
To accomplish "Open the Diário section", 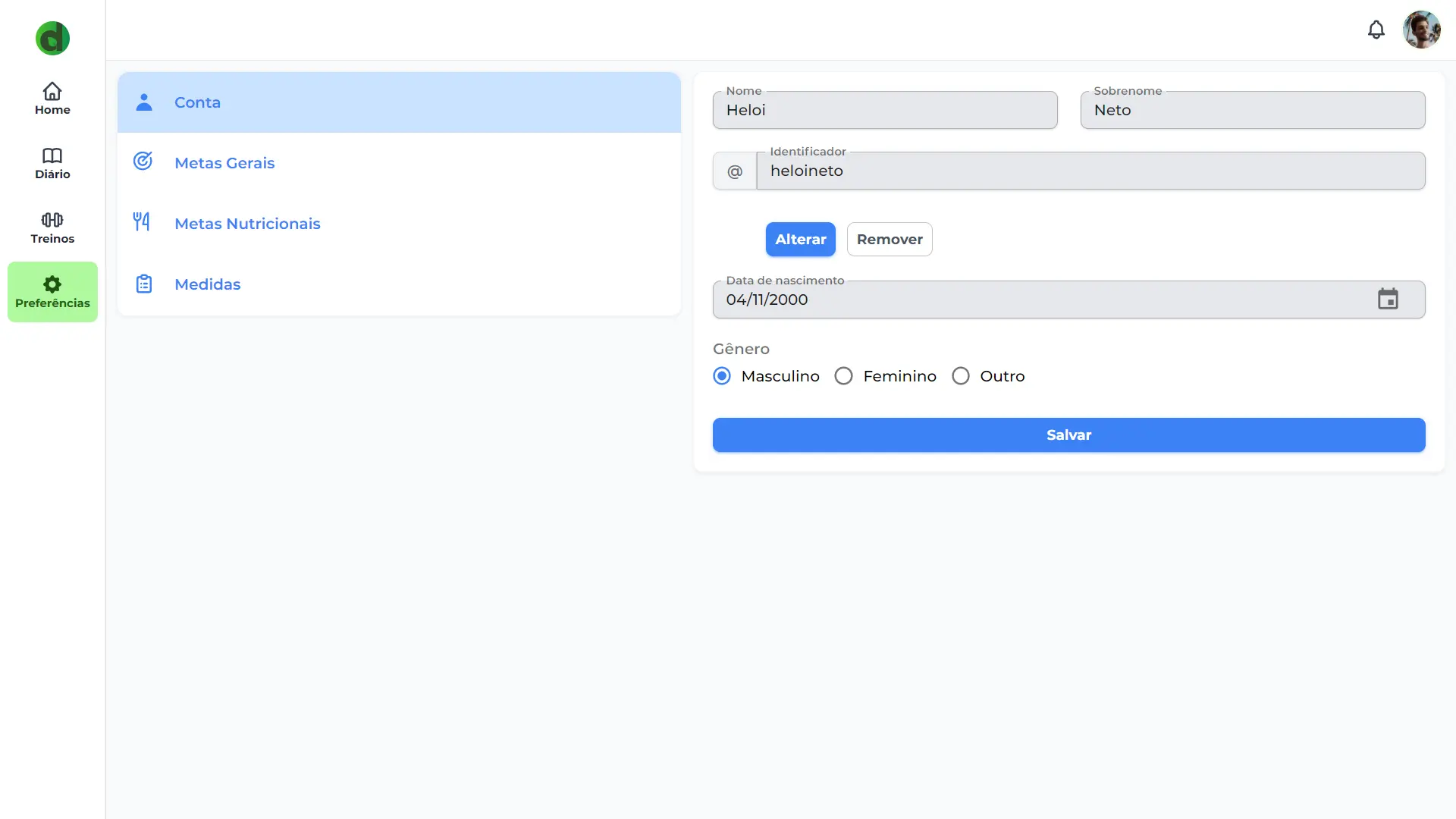I will pos(52,162).
